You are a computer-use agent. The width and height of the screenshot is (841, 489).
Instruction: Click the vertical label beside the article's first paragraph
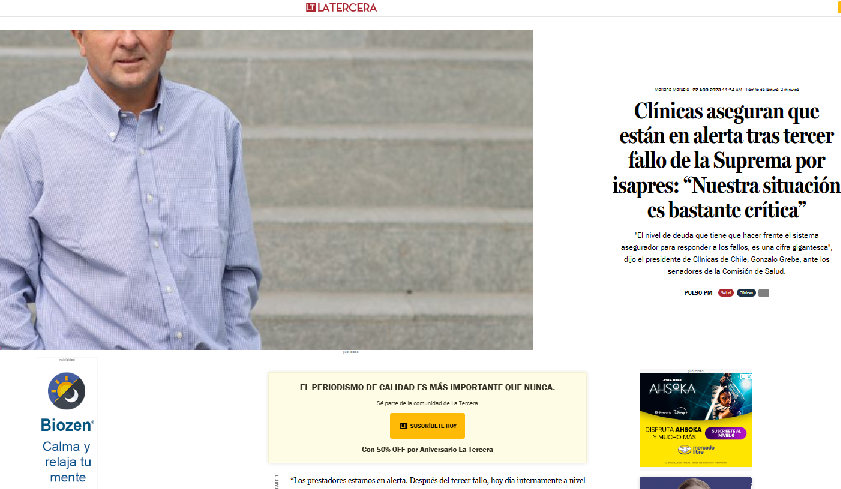click(277, 481)
